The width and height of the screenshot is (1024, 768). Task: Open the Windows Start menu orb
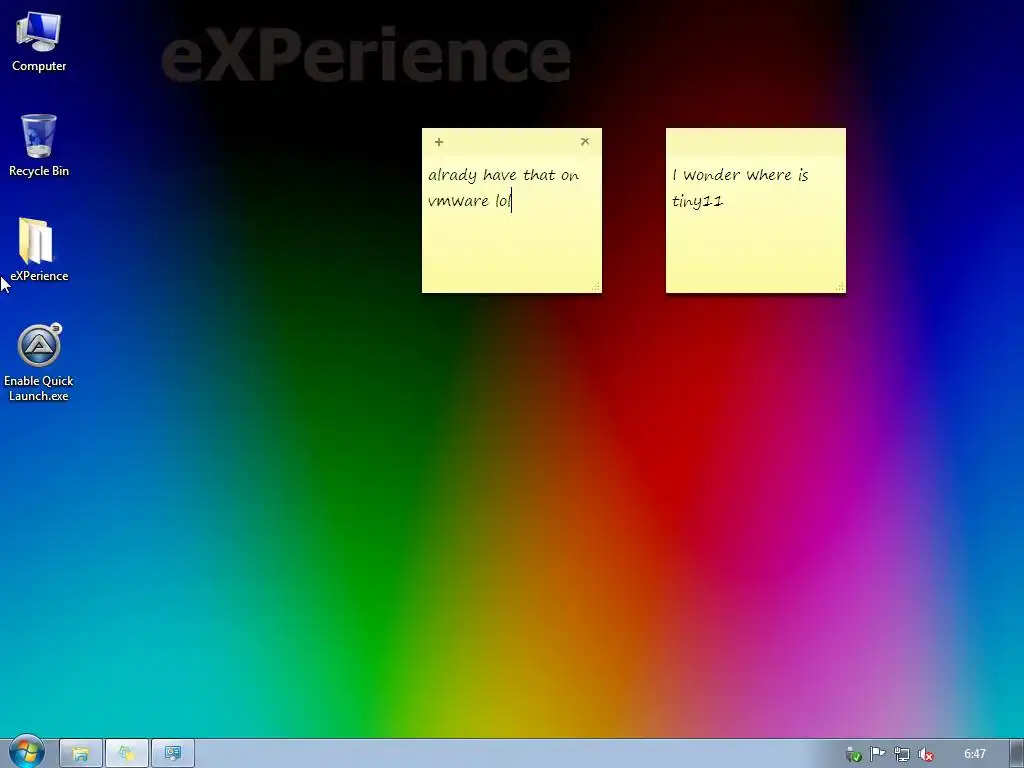tap(27, 752)
